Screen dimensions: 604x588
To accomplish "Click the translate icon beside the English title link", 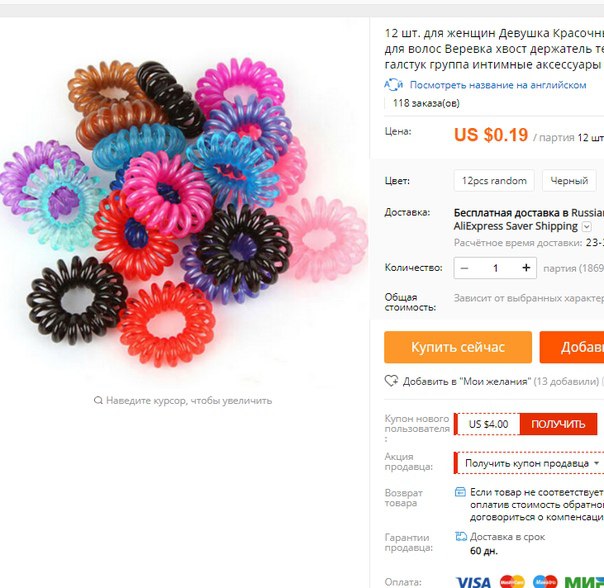I will click(x=393, y=85).
